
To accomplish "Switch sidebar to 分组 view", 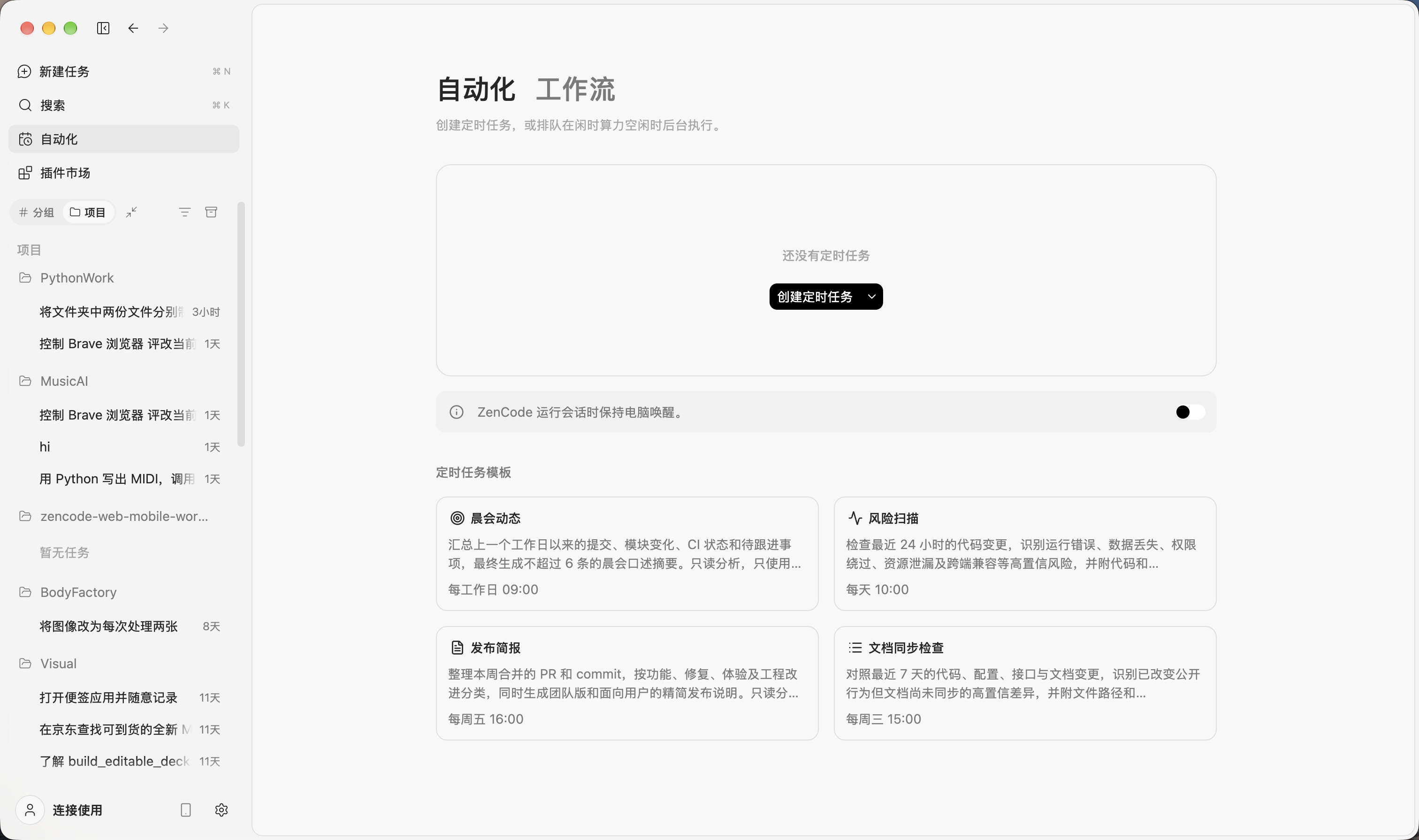I will click(x=37, y=212).
